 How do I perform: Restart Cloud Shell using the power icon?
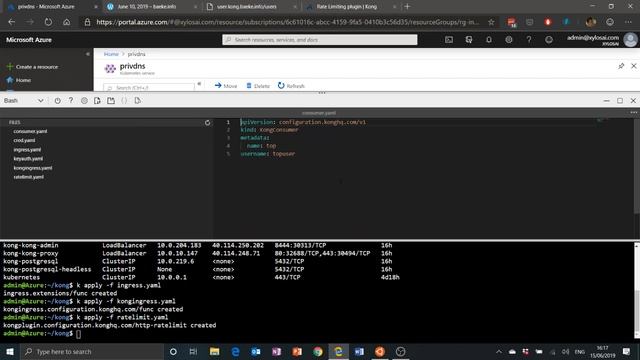click(58, 100)
